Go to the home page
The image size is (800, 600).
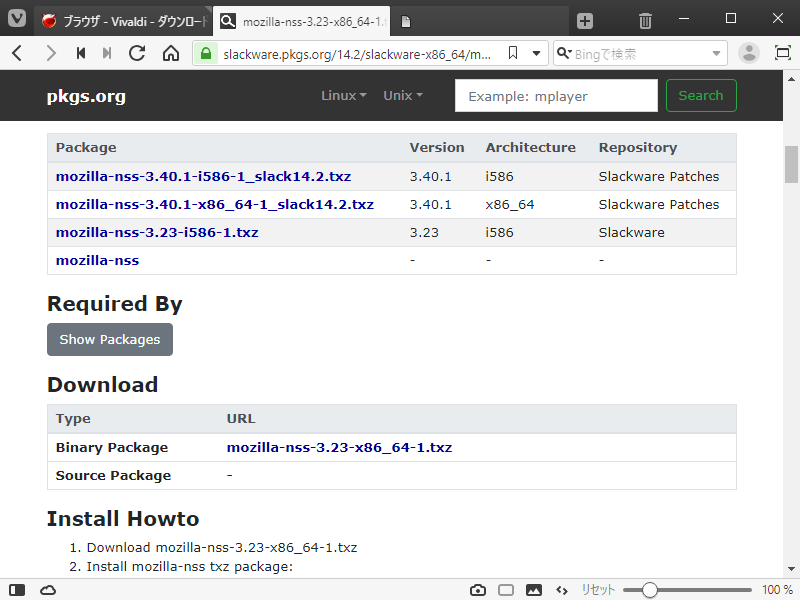pyautogui.click(x=171, y=53)
